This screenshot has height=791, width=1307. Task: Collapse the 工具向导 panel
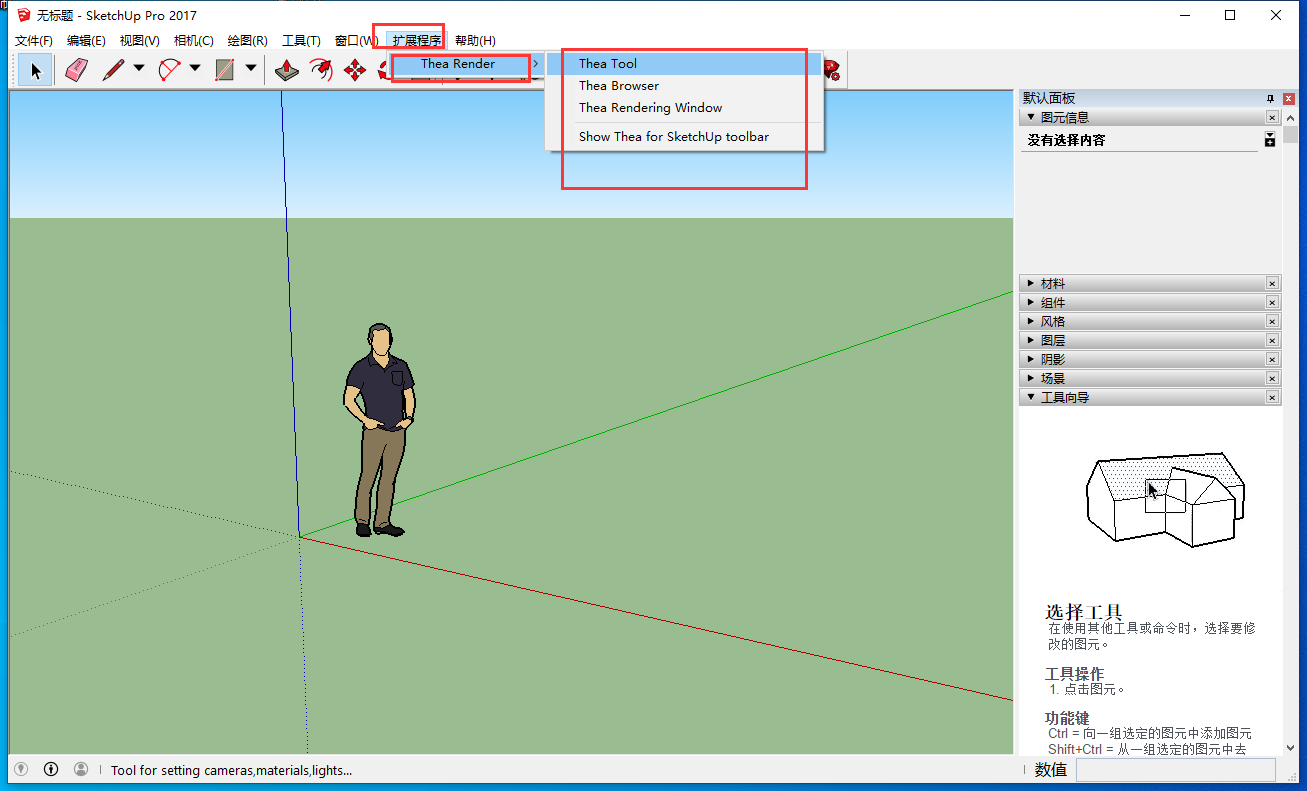click(x=1031, y=397)
